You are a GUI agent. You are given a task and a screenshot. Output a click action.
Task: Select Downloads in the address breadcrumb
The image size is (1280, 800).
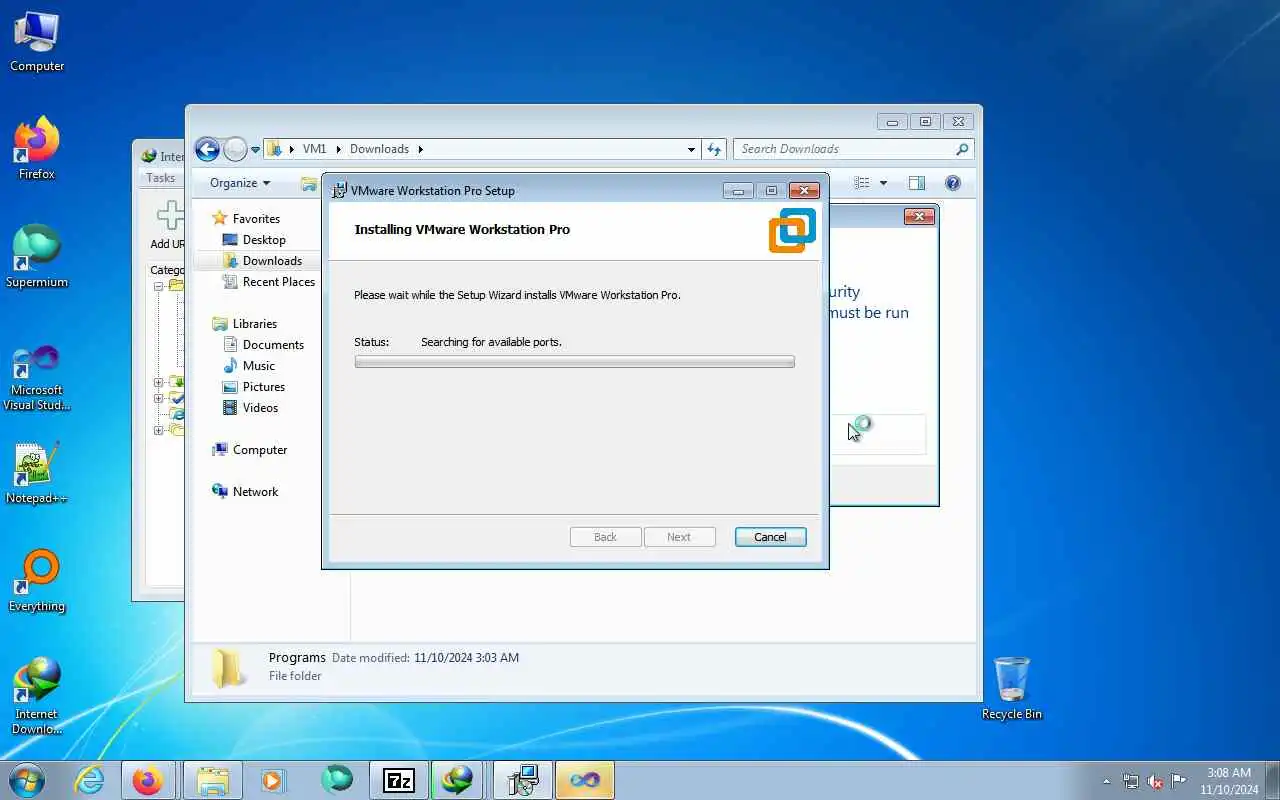point(379,149)
